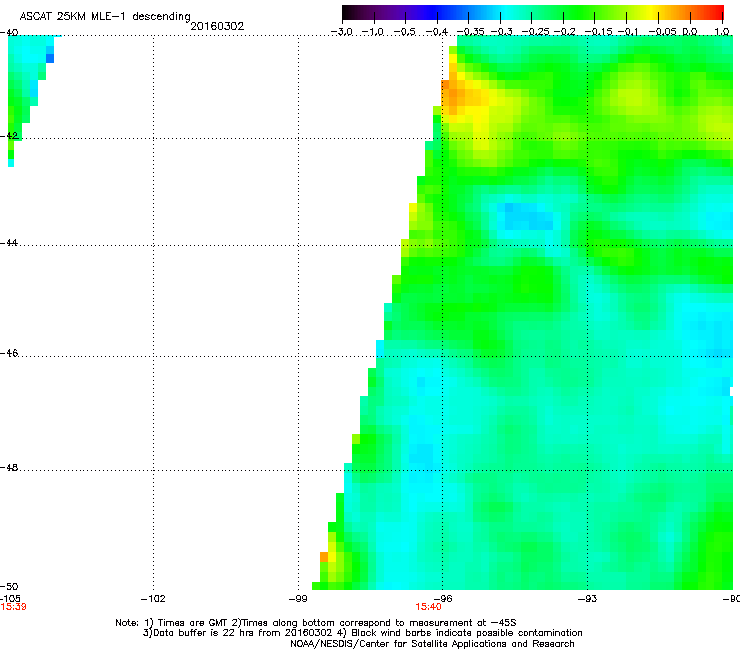Click the -99 longitude axis label
The image size is (740, 650).
click(x=298, y=599)
